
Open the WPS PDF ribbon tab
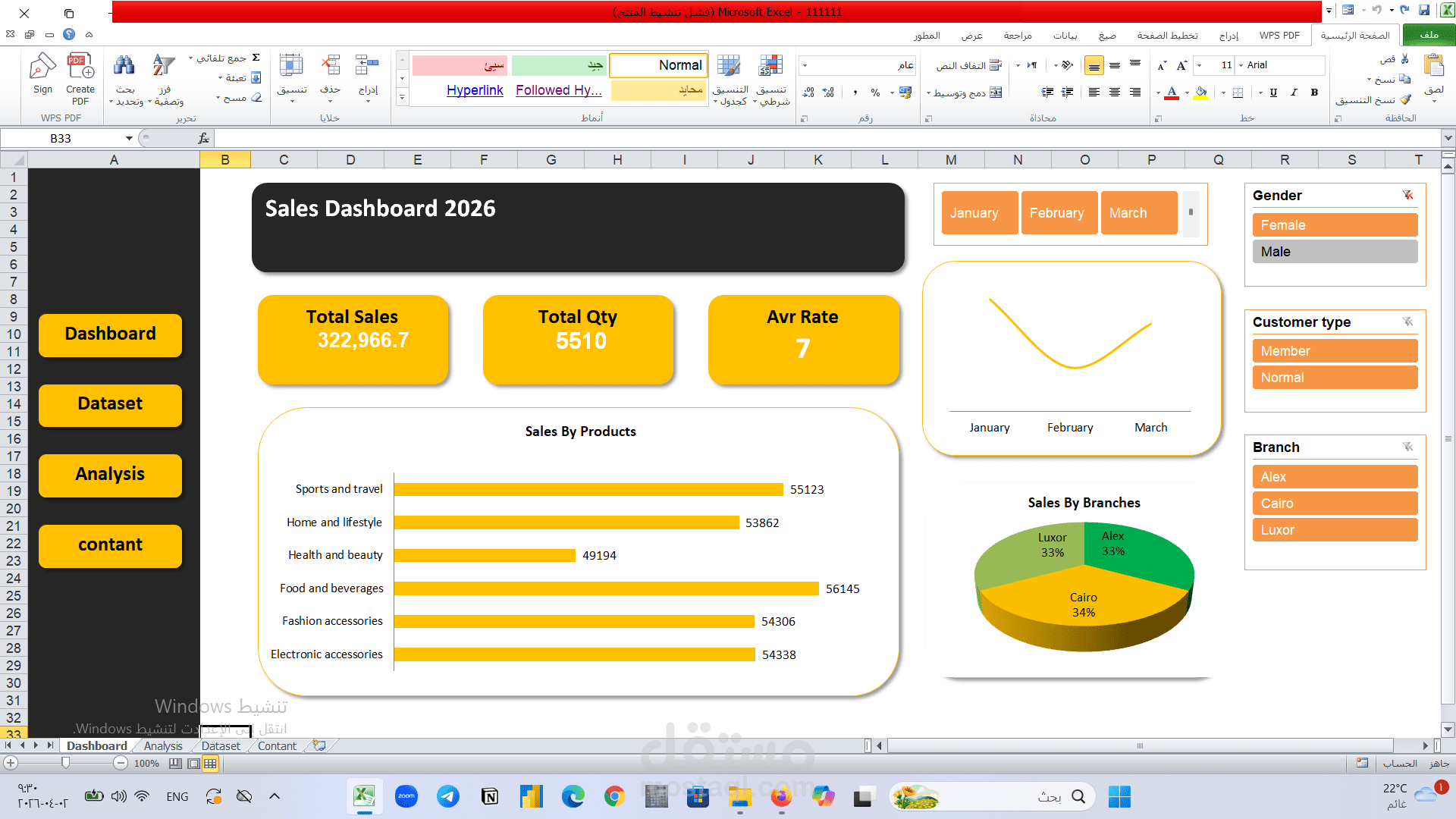(x=1279, y=35)
